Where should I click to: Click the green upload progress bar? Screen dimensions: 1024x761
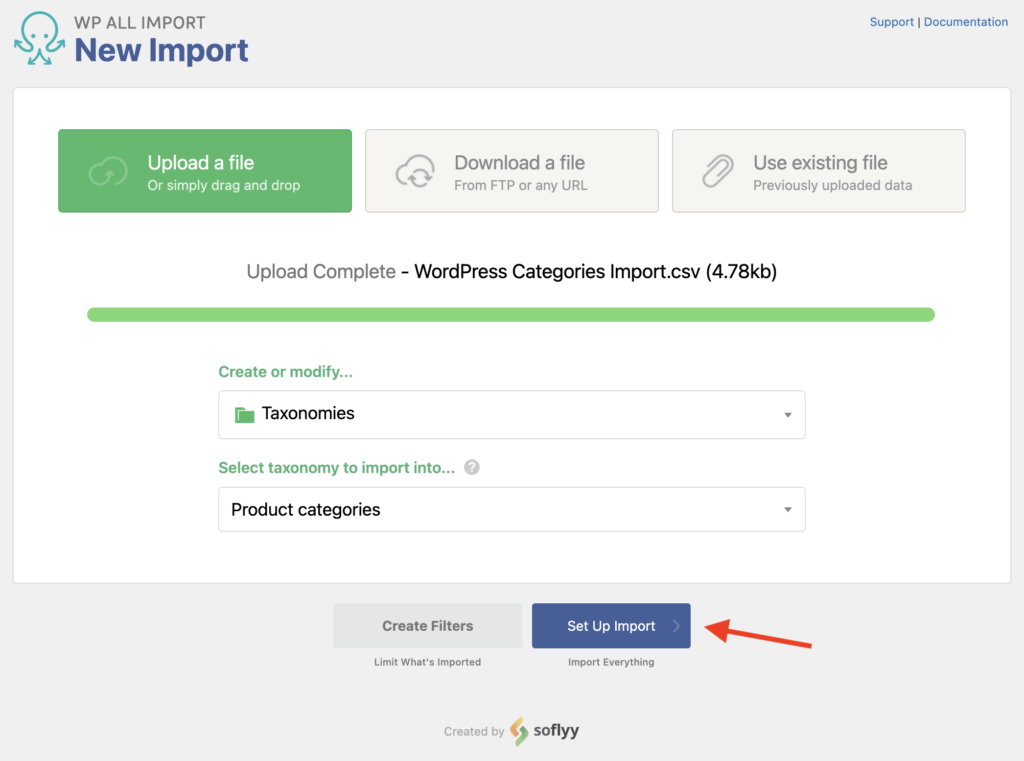point(511,313)
